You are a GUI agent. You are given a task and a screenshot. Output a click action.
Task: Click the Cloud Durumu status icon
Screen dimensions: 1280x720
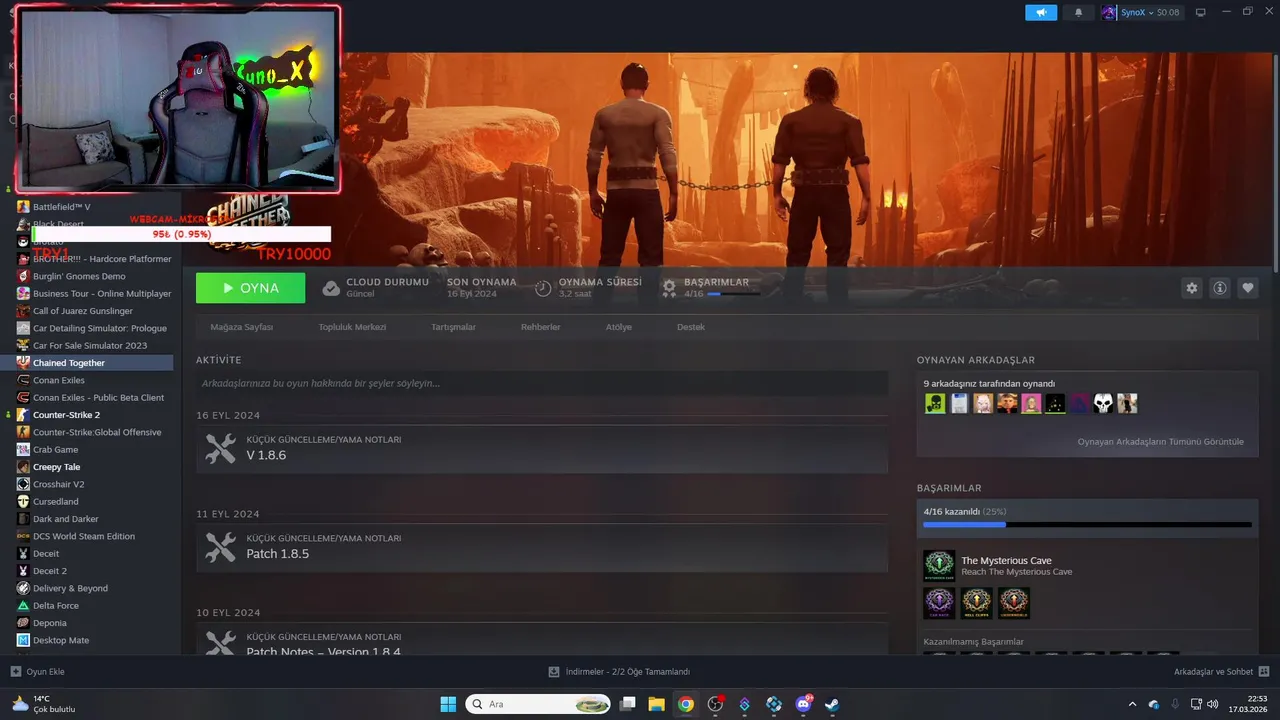(x=331, y=288)
